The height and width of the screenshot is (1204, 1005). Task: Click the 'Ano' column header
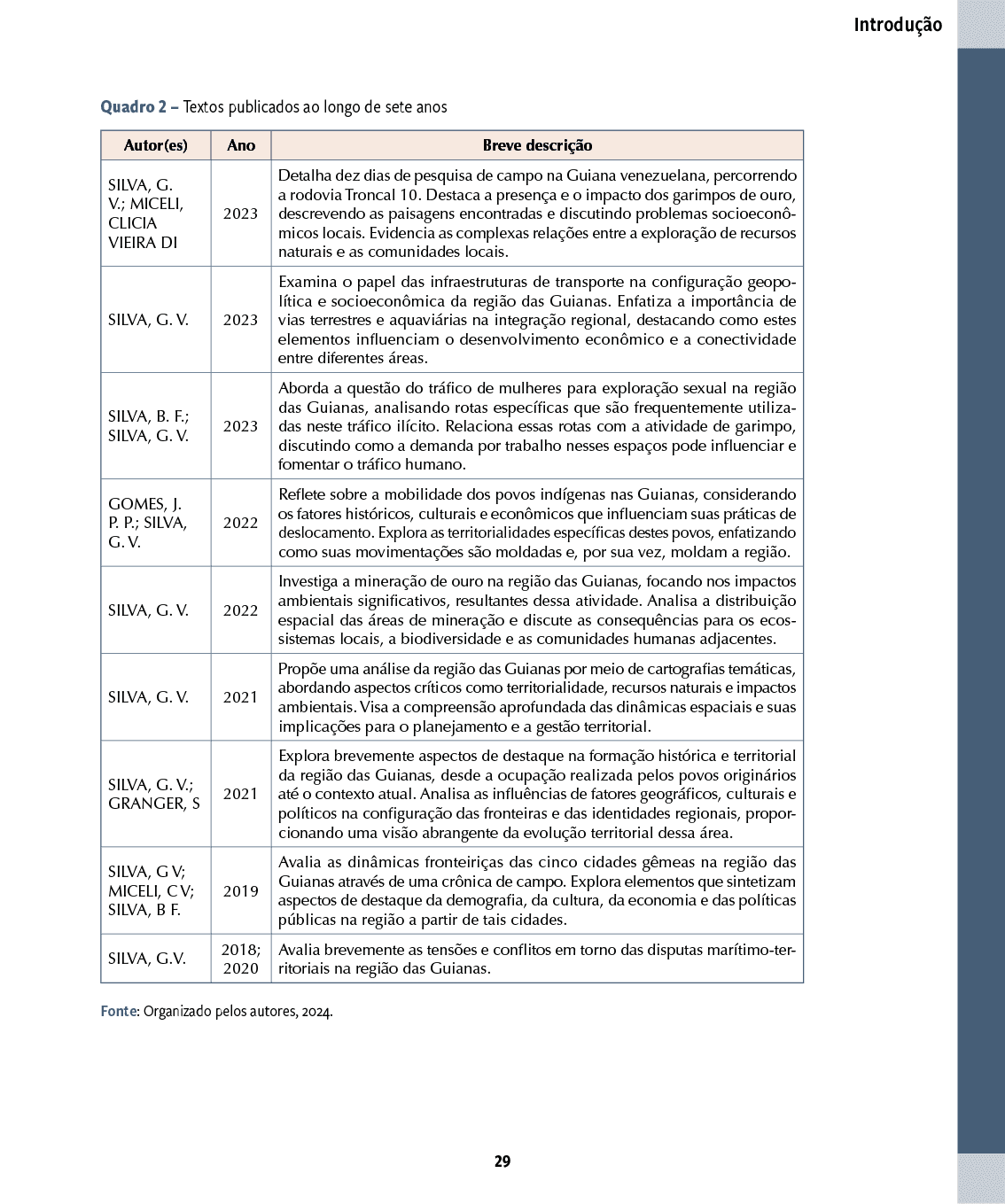[241, 145]
